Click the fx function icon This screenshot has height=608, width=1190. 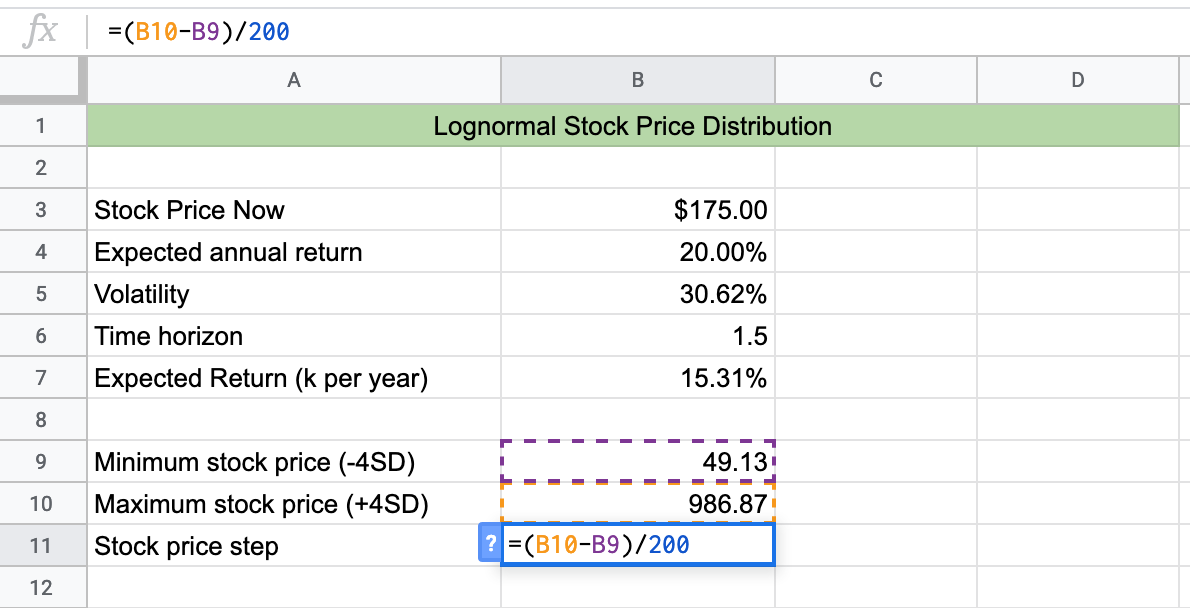pos(40,32)
